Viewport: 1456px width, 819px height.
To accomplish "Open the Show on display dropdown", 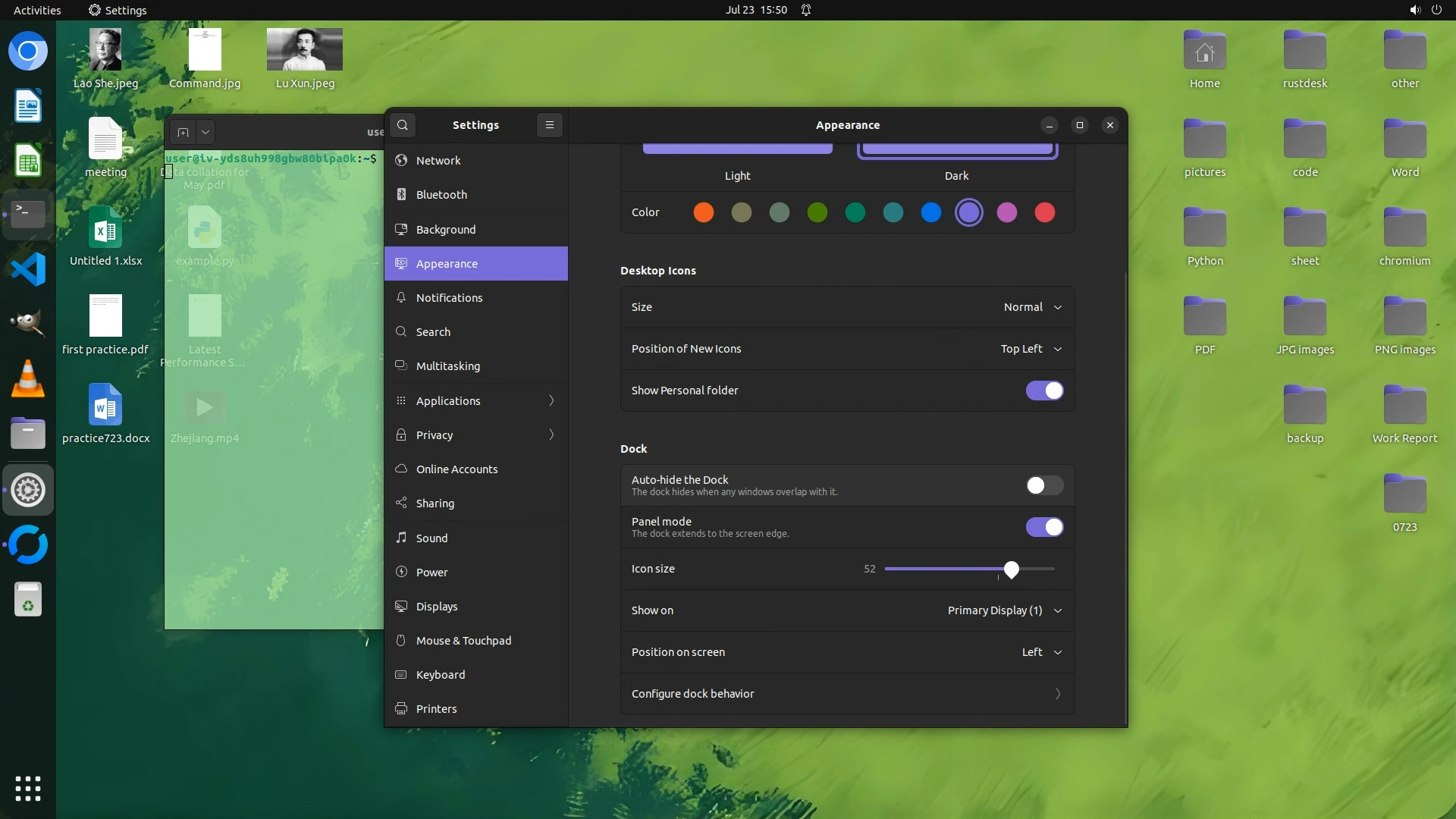I will pos(1004,610).
